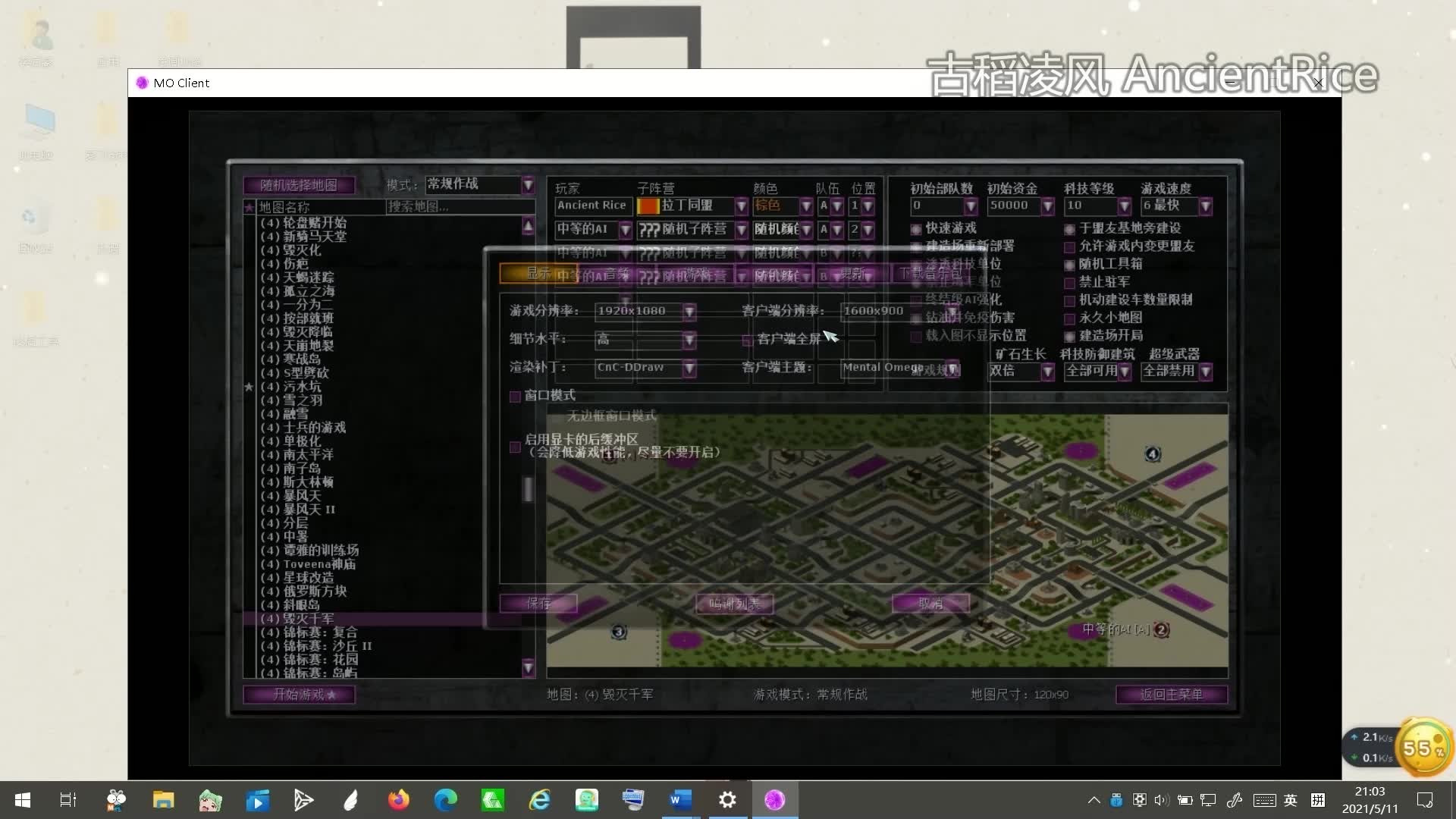Screen dimensions: 1456x819
Task: Launch Firefox from the taskbar
Action: 398,800
